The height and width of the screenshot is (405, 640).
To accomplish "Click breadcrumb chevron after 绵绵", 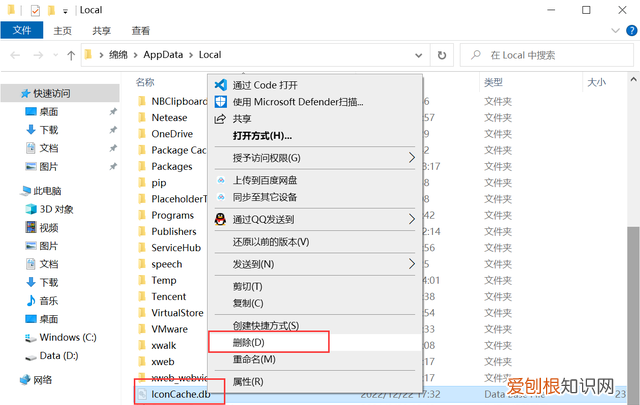I will coord(135,55).
